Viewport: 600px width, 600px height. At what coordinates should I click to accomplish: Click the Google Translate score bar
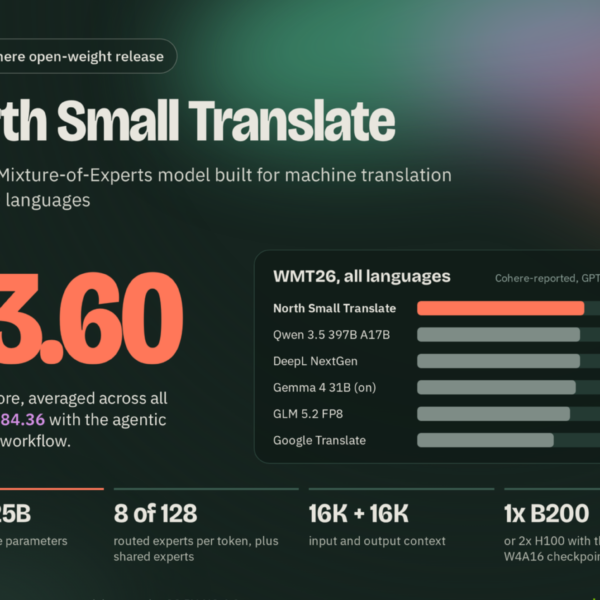click(485, 440)
